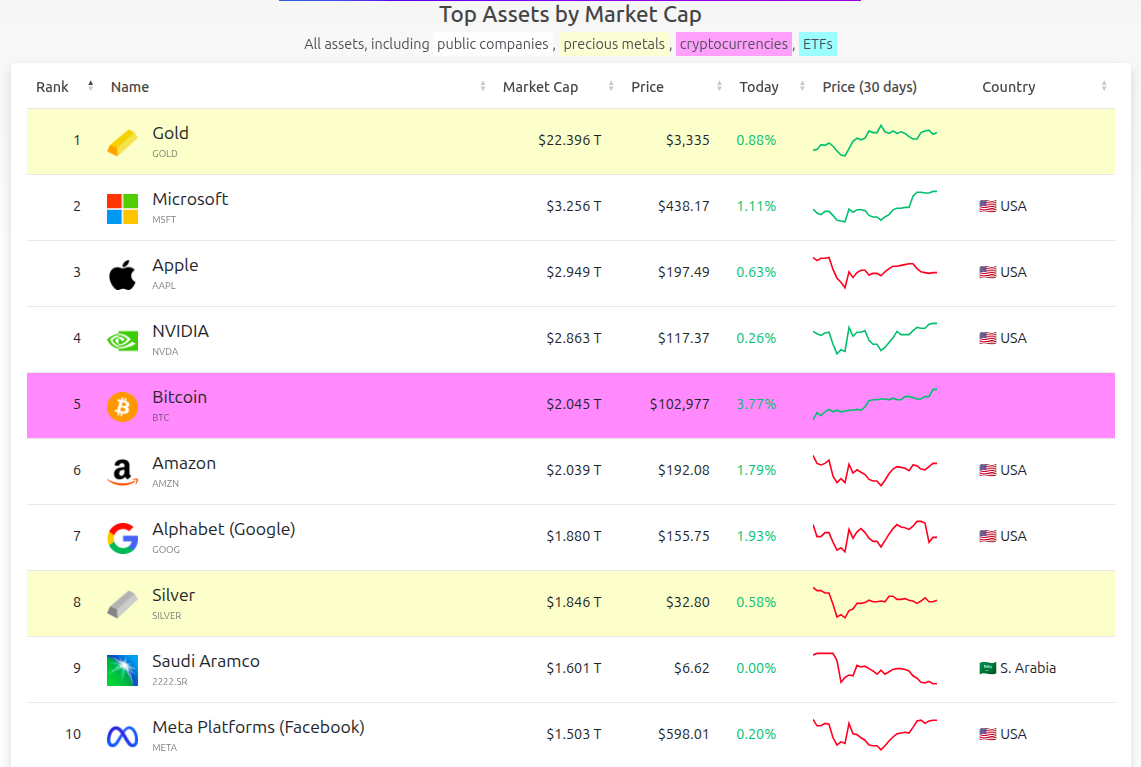Image resolution: width=1141 pixels, height=767 pixels.
Task: Open the Saudi Aramco company page
Action: [x=206, y=661]
